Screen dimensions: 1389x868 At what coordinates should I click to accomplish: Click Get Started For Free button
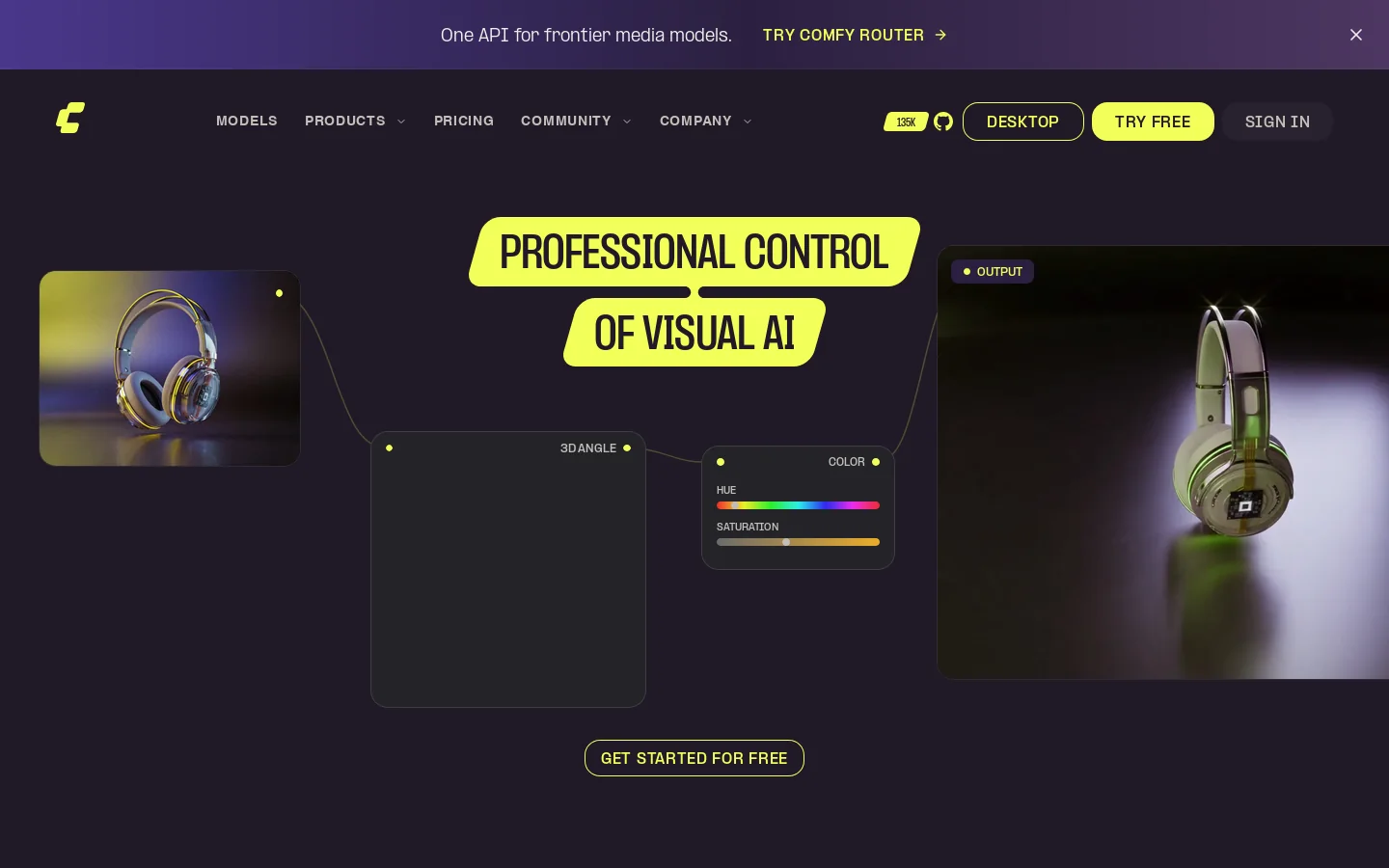tap(694, 758)
